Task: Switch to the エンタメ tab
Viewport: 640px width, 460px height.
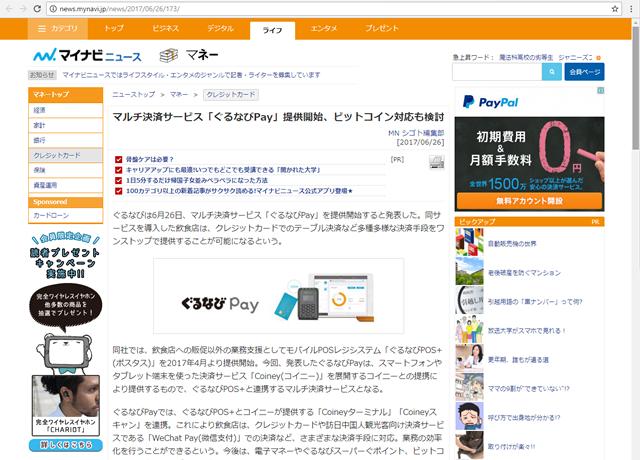Action: point(323,29)
